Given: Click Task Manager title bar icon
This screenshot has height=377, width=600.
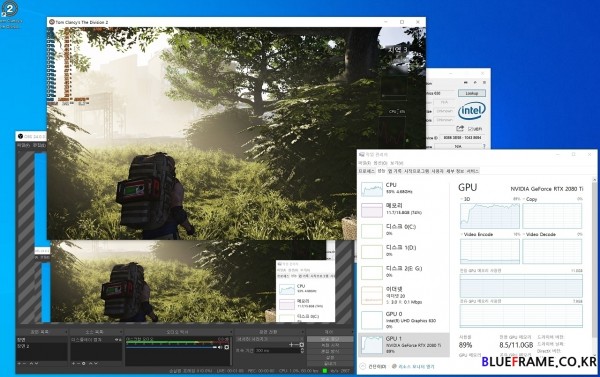Looking at the screenshot, I should [x=362, y=154].
